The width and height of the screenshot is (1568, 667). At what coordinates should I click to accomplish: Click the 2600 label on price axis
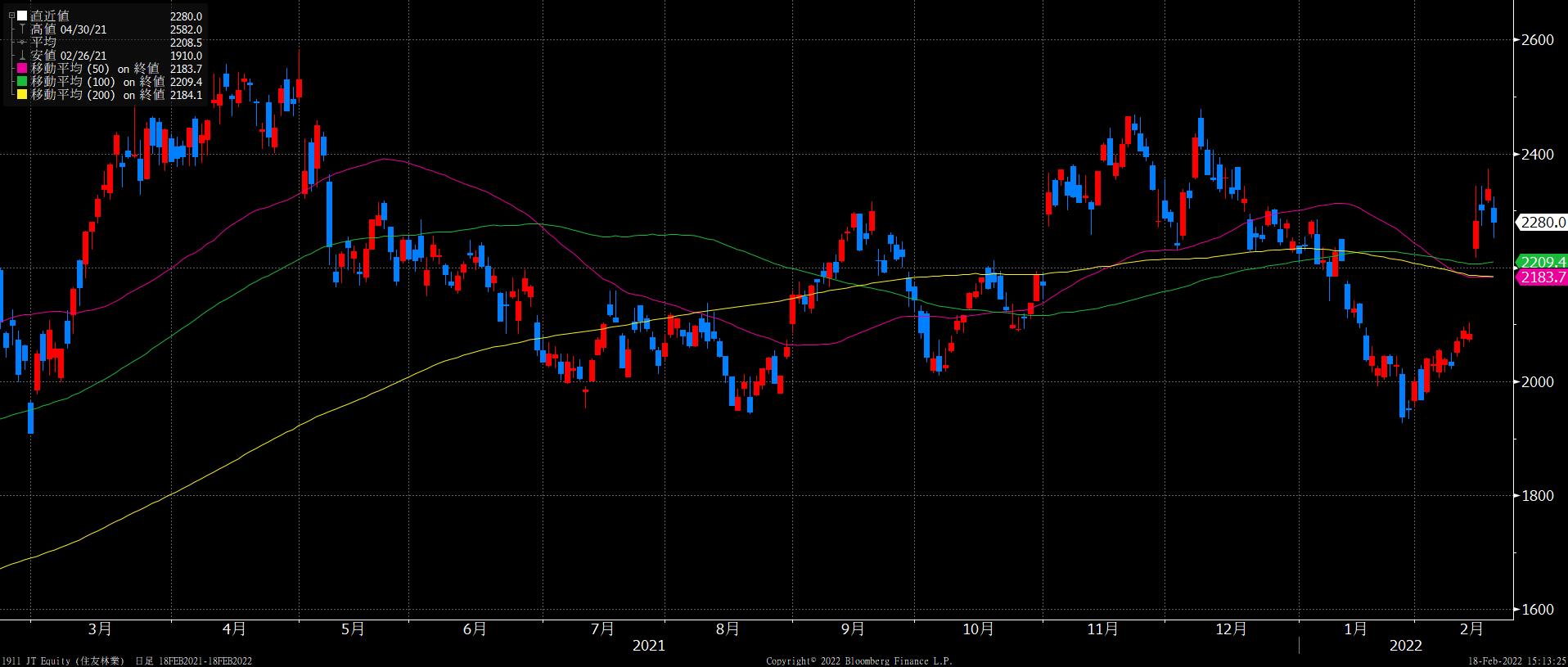pos(1537,40)
